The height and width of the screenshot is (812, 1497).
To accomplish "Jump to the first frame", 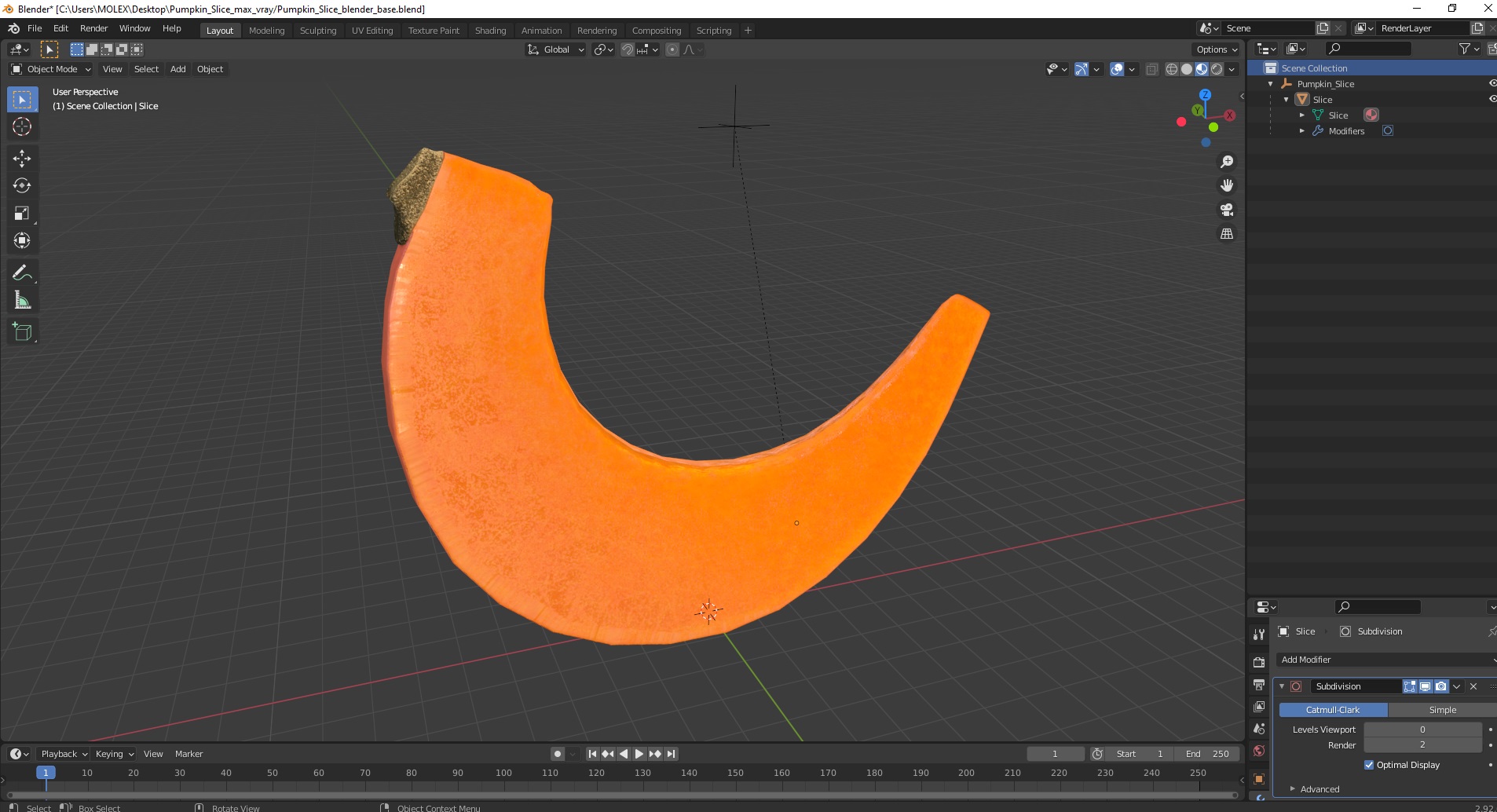I will point(592,754).
